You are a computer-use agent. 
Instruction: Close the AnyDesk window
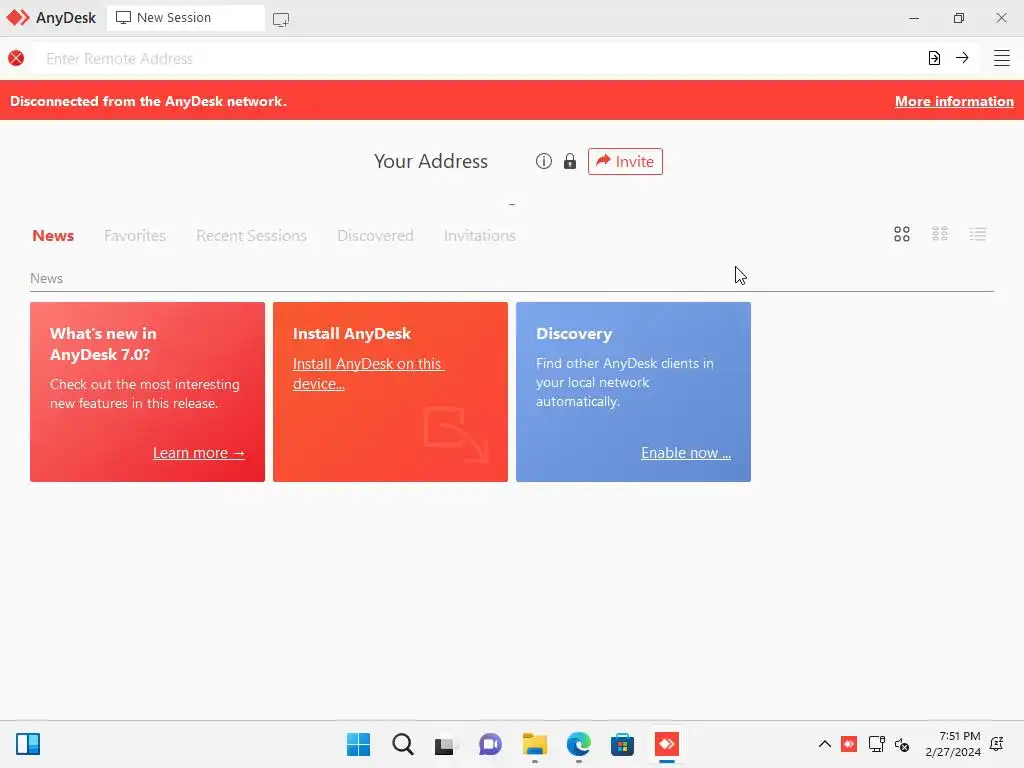pos(1001,18)
